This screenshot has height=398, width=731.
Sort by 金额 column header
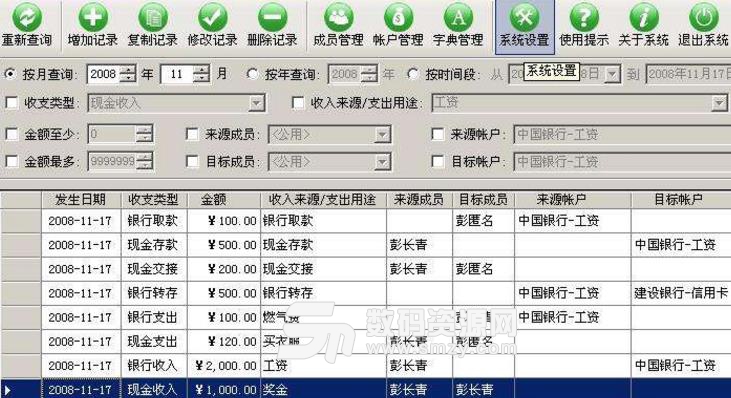tap(224, 199)
